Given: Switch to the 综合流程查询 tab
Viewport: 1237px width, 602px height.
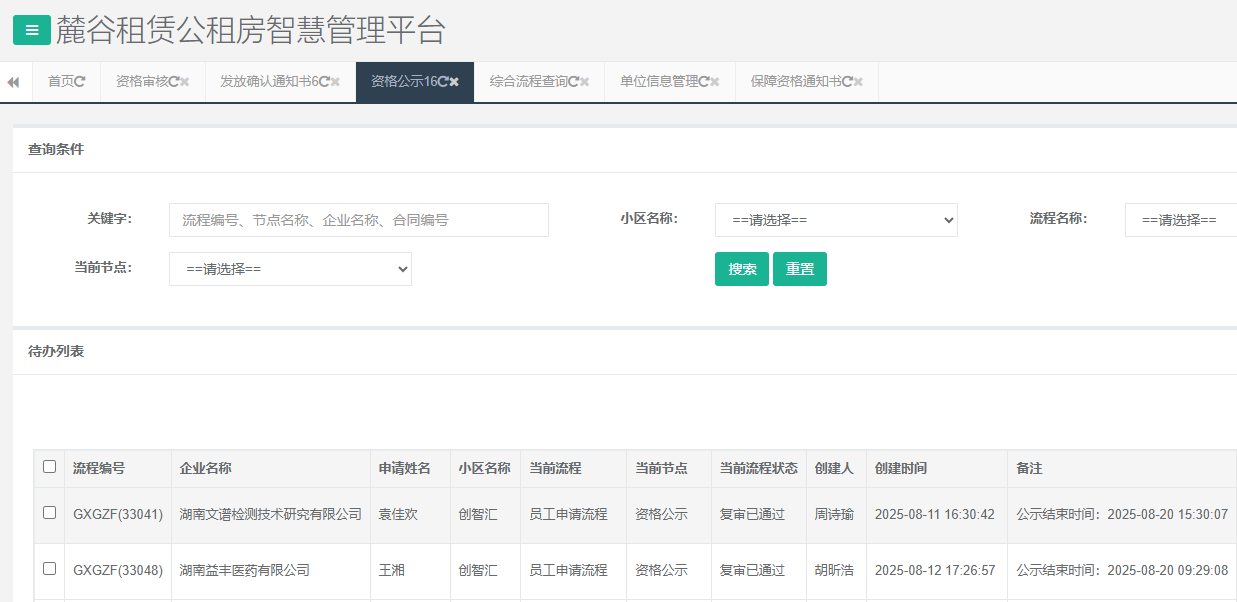Looking at the screenshot, I should (528, 82).
